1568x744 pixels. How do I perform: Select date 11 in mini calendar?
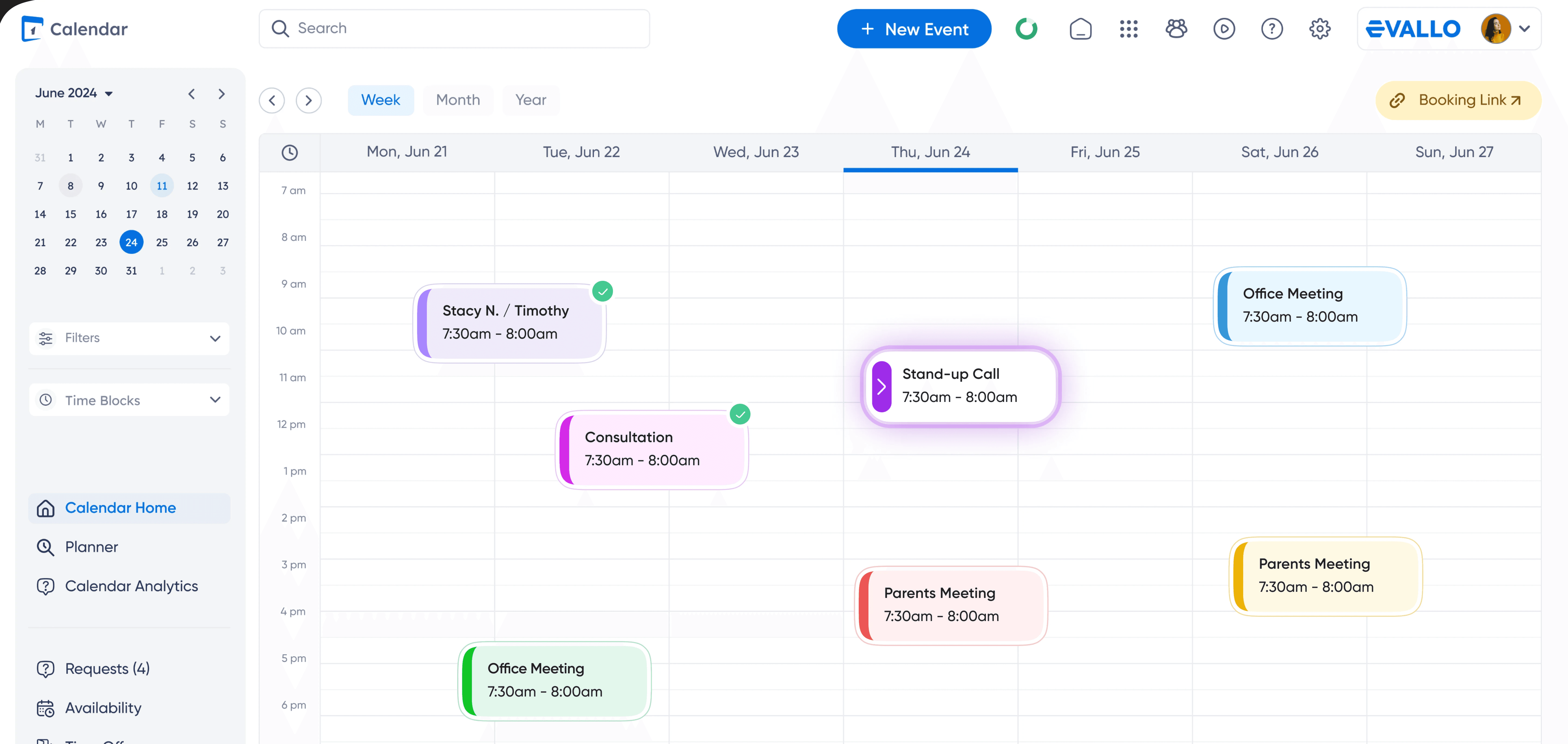(162, 186)
